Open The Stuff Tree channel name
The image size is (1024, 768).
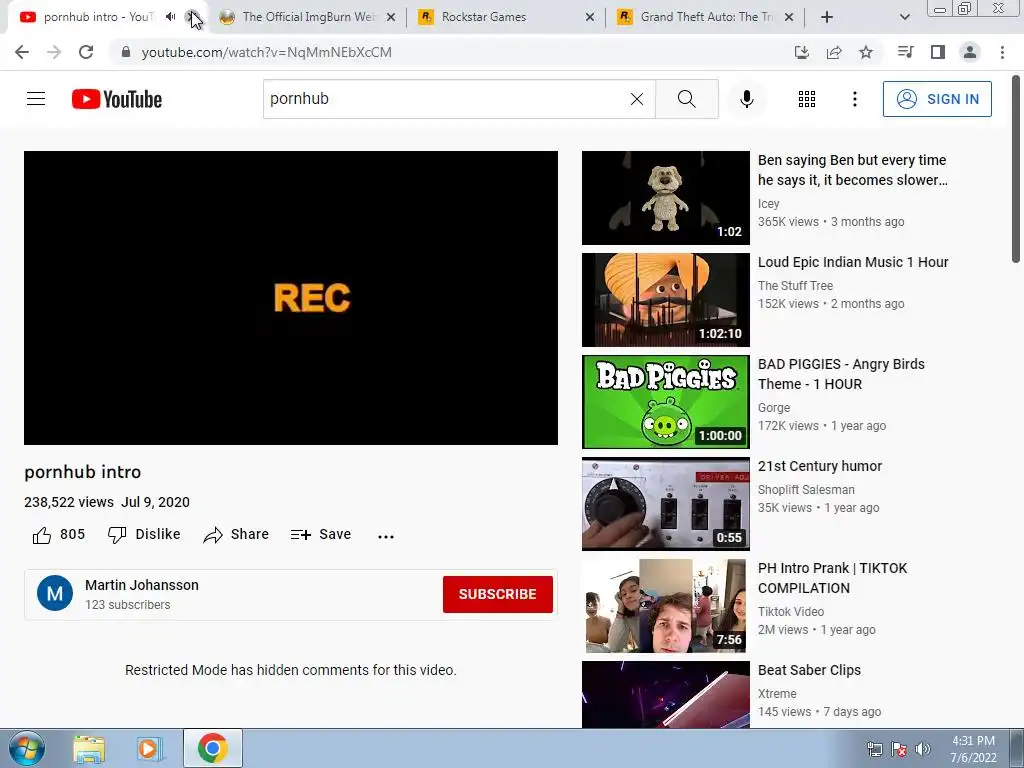pos(795,285)
